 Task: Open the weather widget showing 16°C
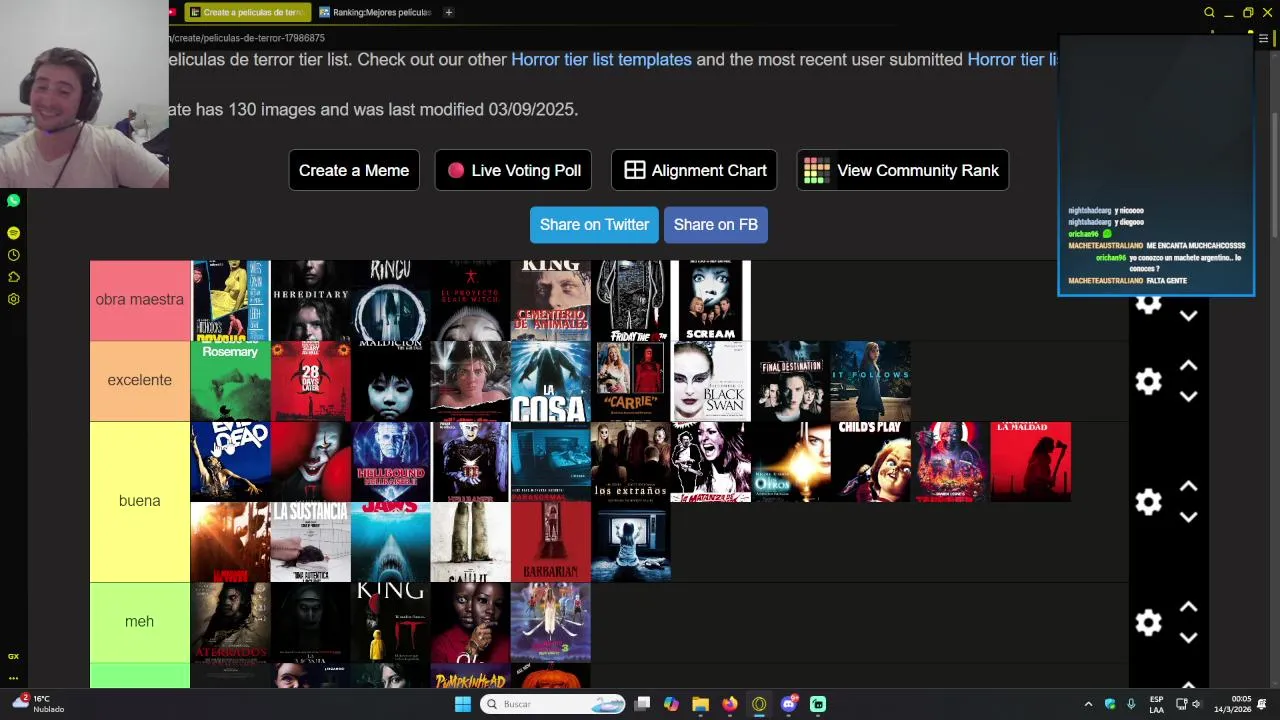point(36,704)
